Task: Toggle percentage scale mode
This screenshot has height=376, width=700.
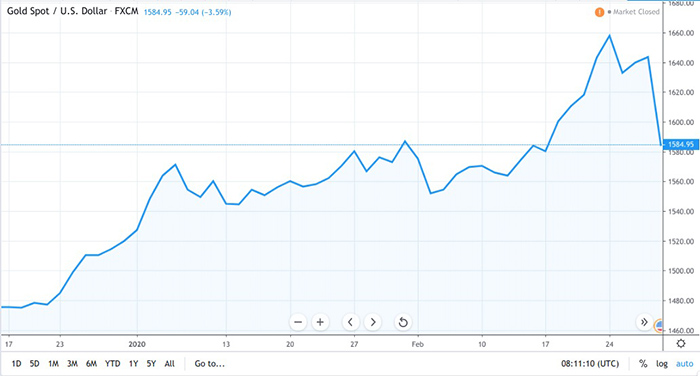Action: click(x=643, y=364)
